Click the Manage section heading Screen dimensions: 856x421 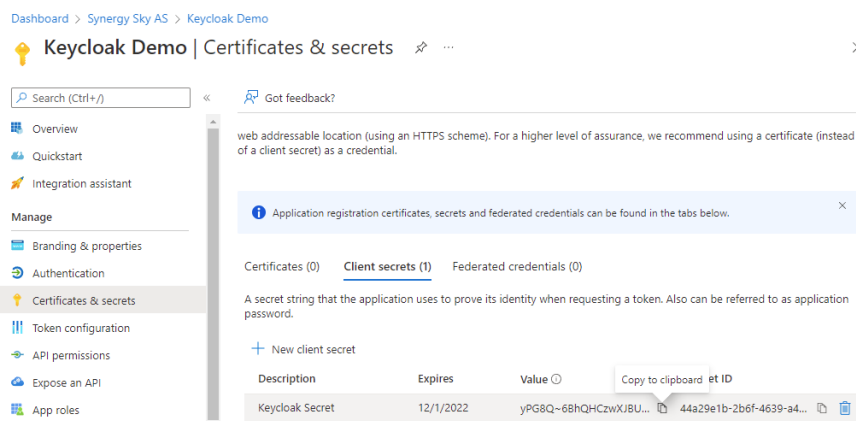point(32,217)
